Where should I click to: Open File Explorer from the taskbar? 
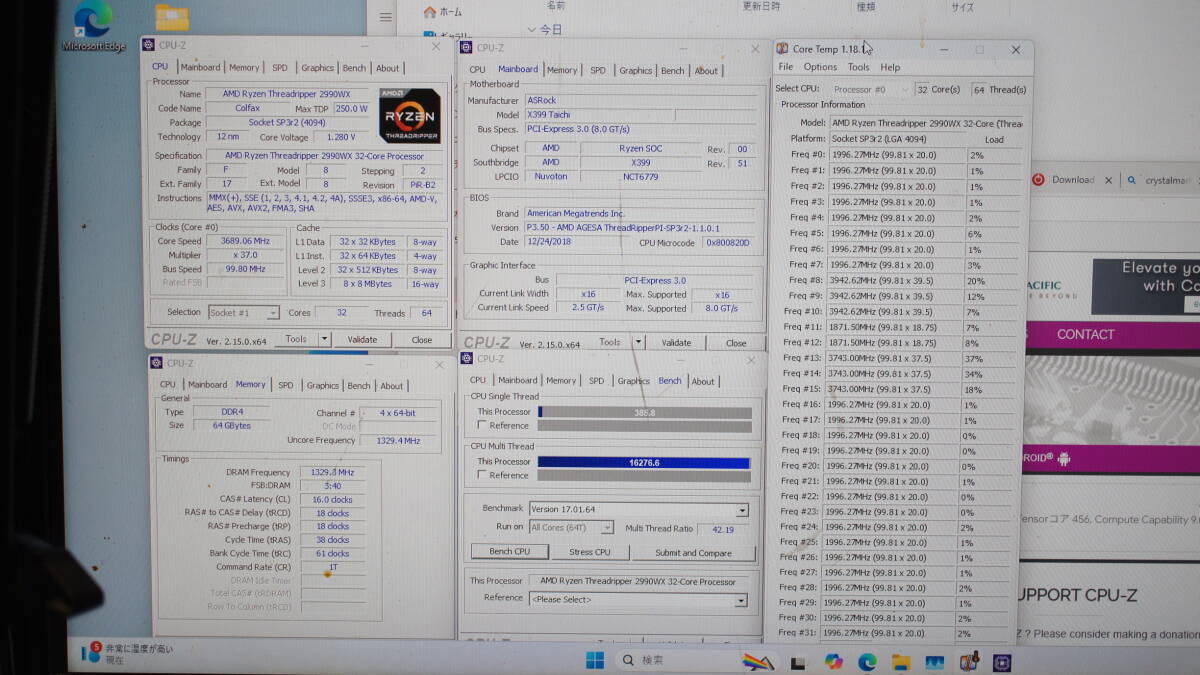(x=901, y=662)
